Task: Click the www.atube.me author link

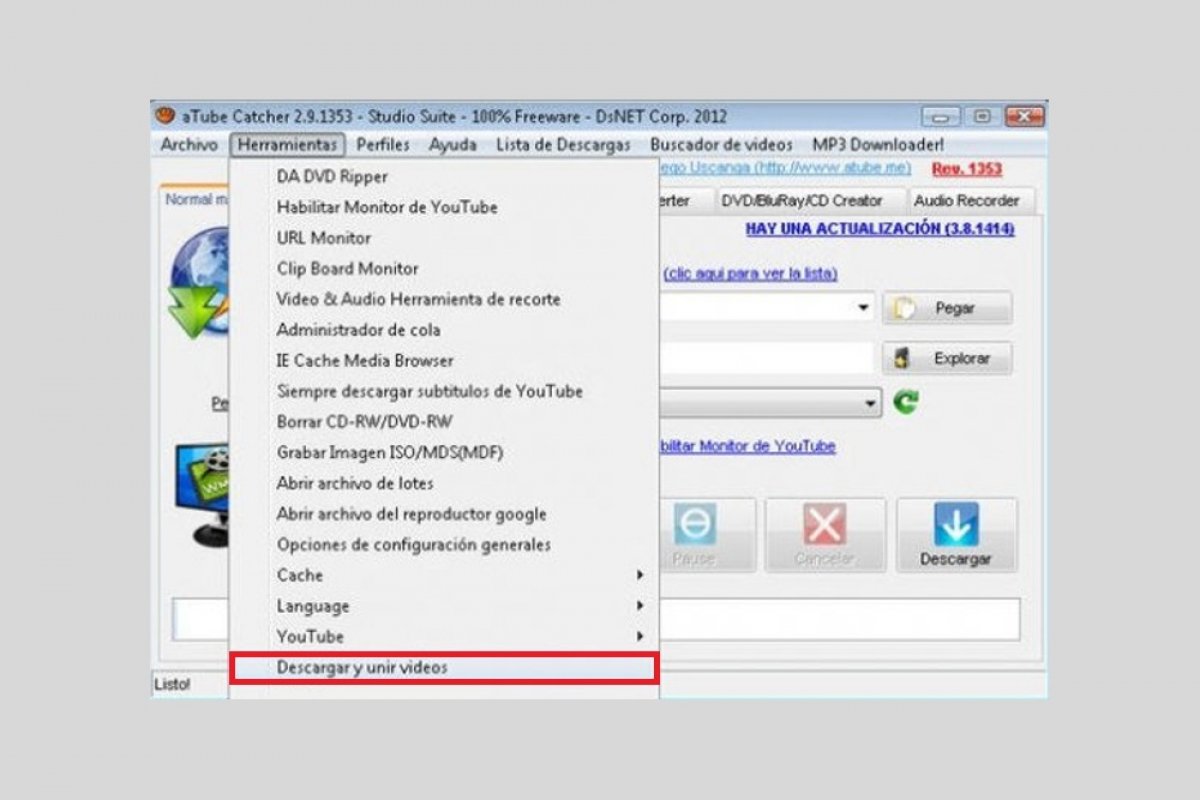Action: pyautogui.click(x=785, y=168)
